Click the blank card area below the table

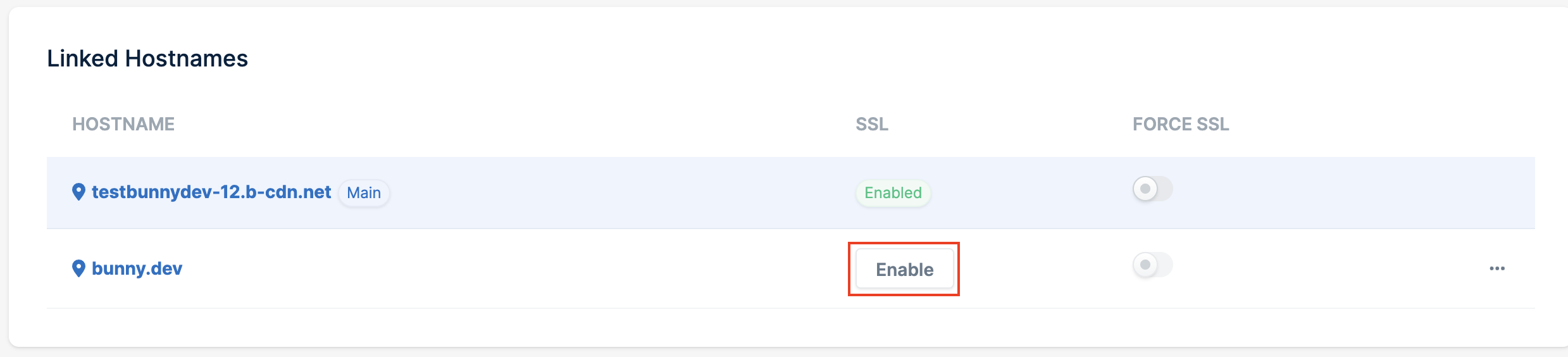(791, 327)
